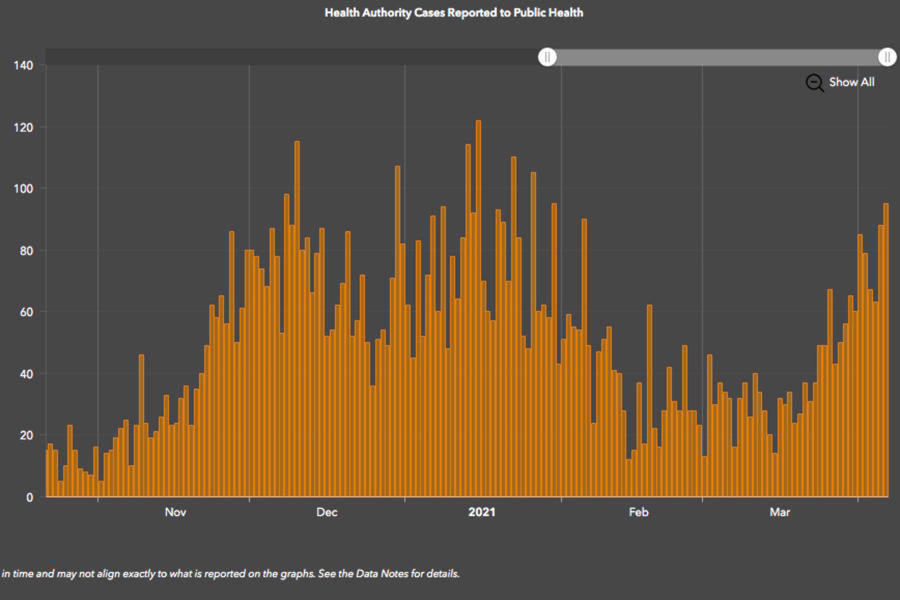Click the Data Notes footnote text
Viewport: 900px width, 600px height.
[x=230, y=574]
